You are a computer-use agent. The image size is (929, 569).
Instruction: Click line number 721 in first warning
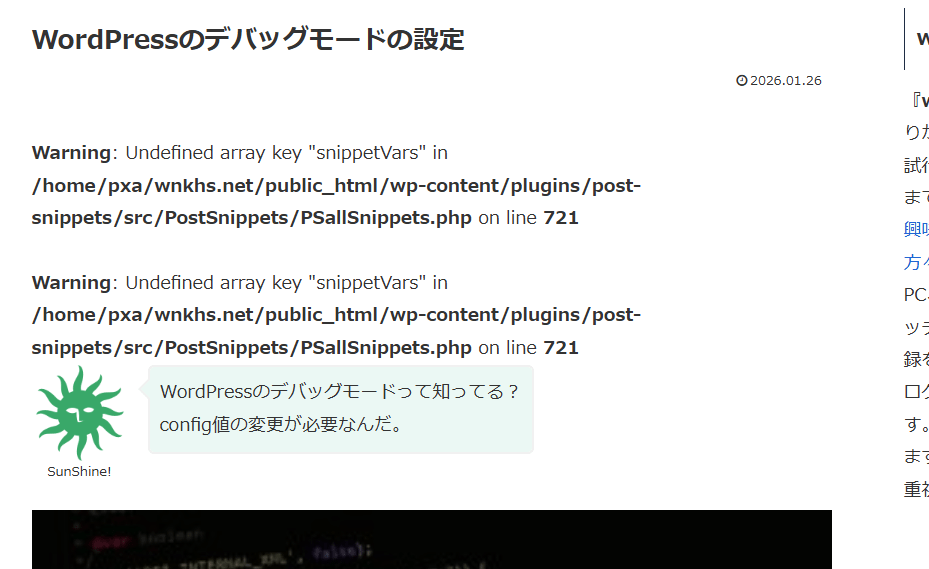coord(560,218)
